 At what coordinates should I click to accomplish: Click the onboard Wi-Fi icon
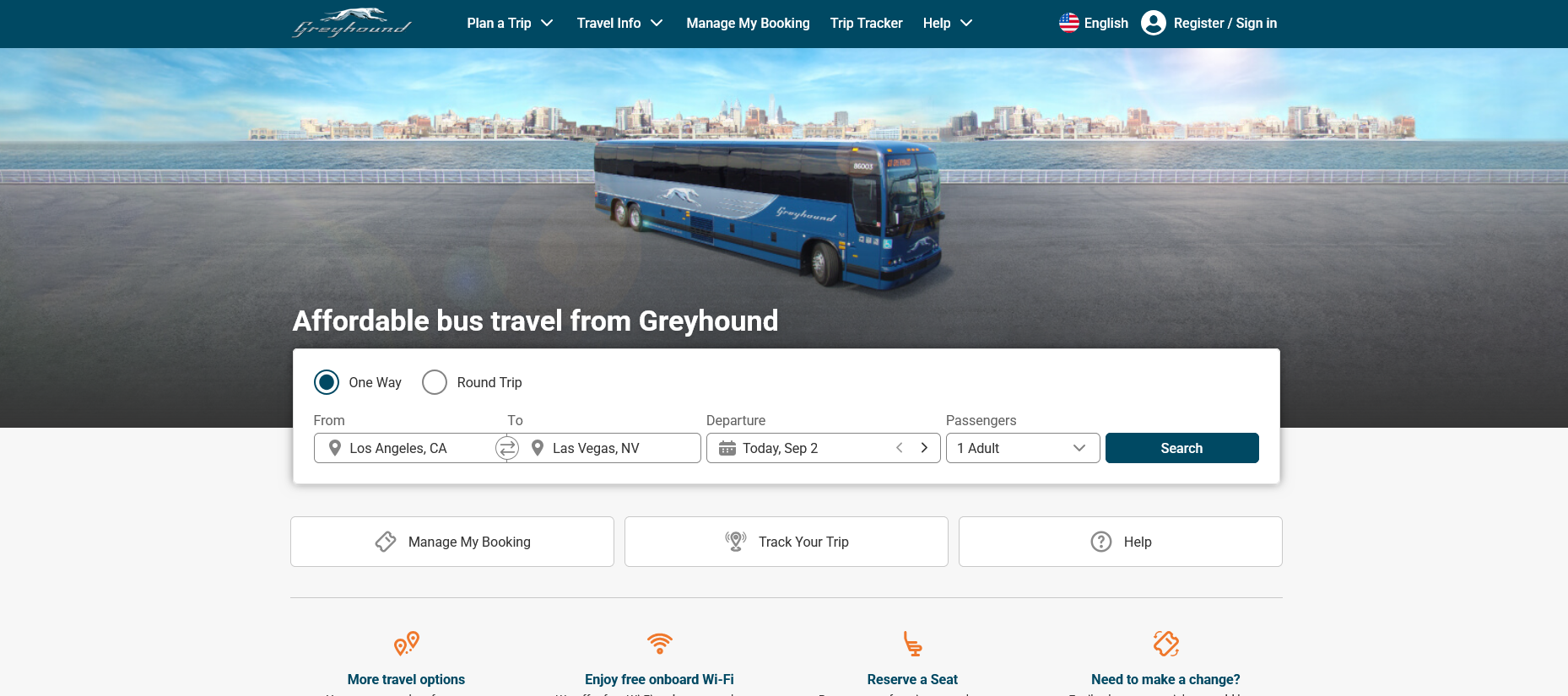click(x=660, y=644)
